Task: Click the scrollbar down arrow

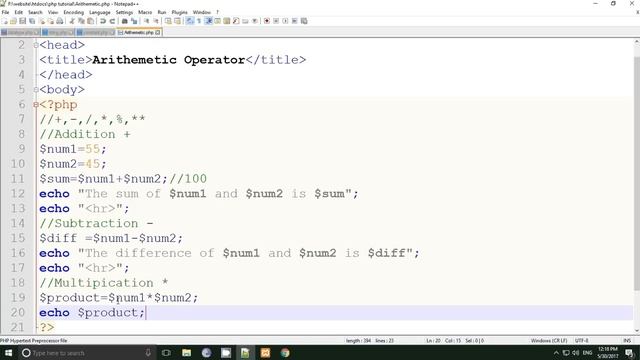Action: click(x=636, y=331)
